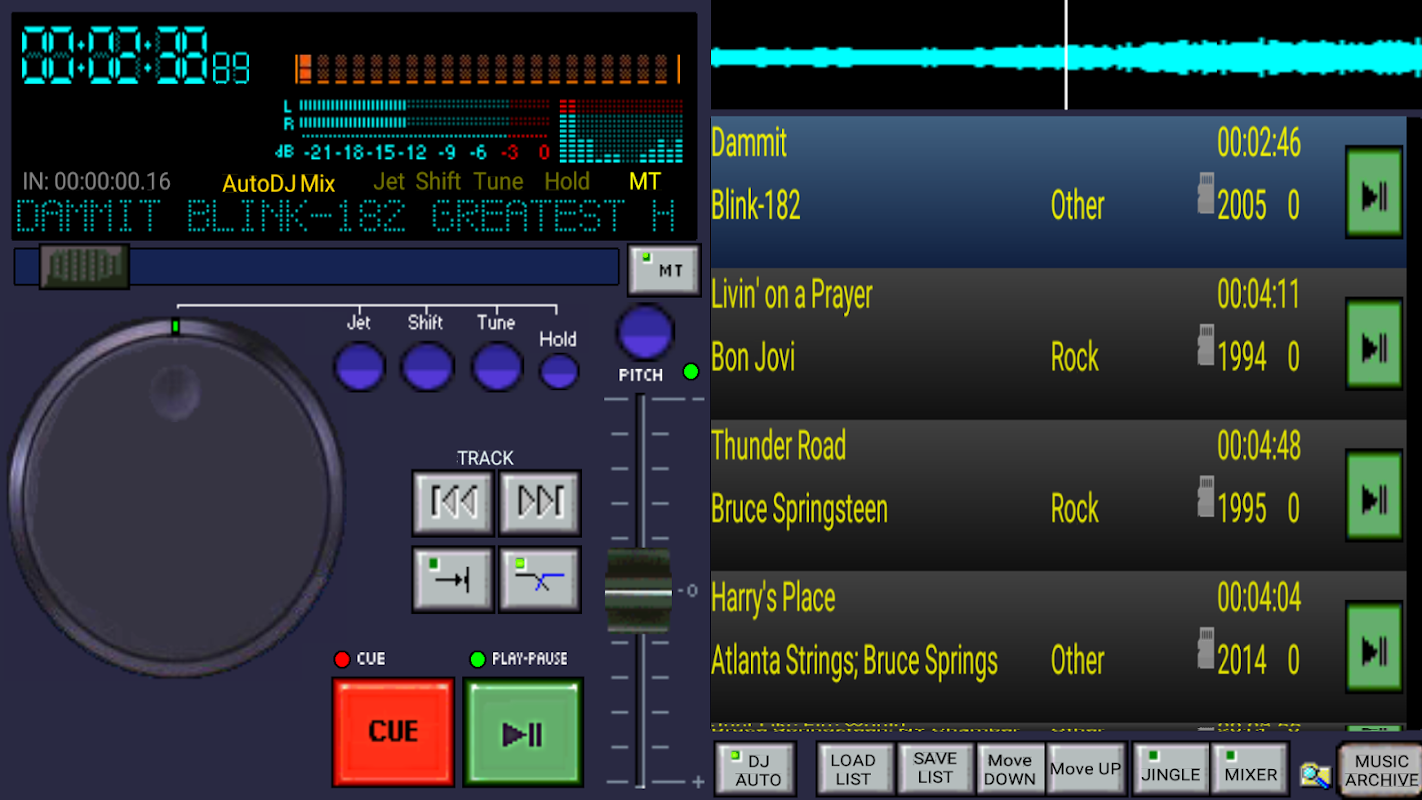Select 'Thunder Road' title
1422x800 pixels.
[x=779, y=446]
